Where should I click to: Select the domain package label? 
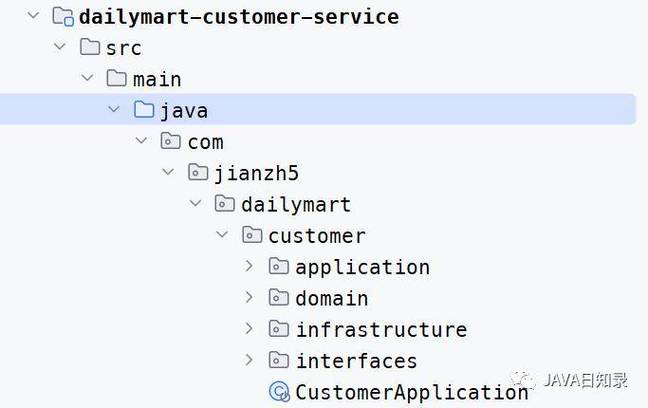(x=332, y=298)
